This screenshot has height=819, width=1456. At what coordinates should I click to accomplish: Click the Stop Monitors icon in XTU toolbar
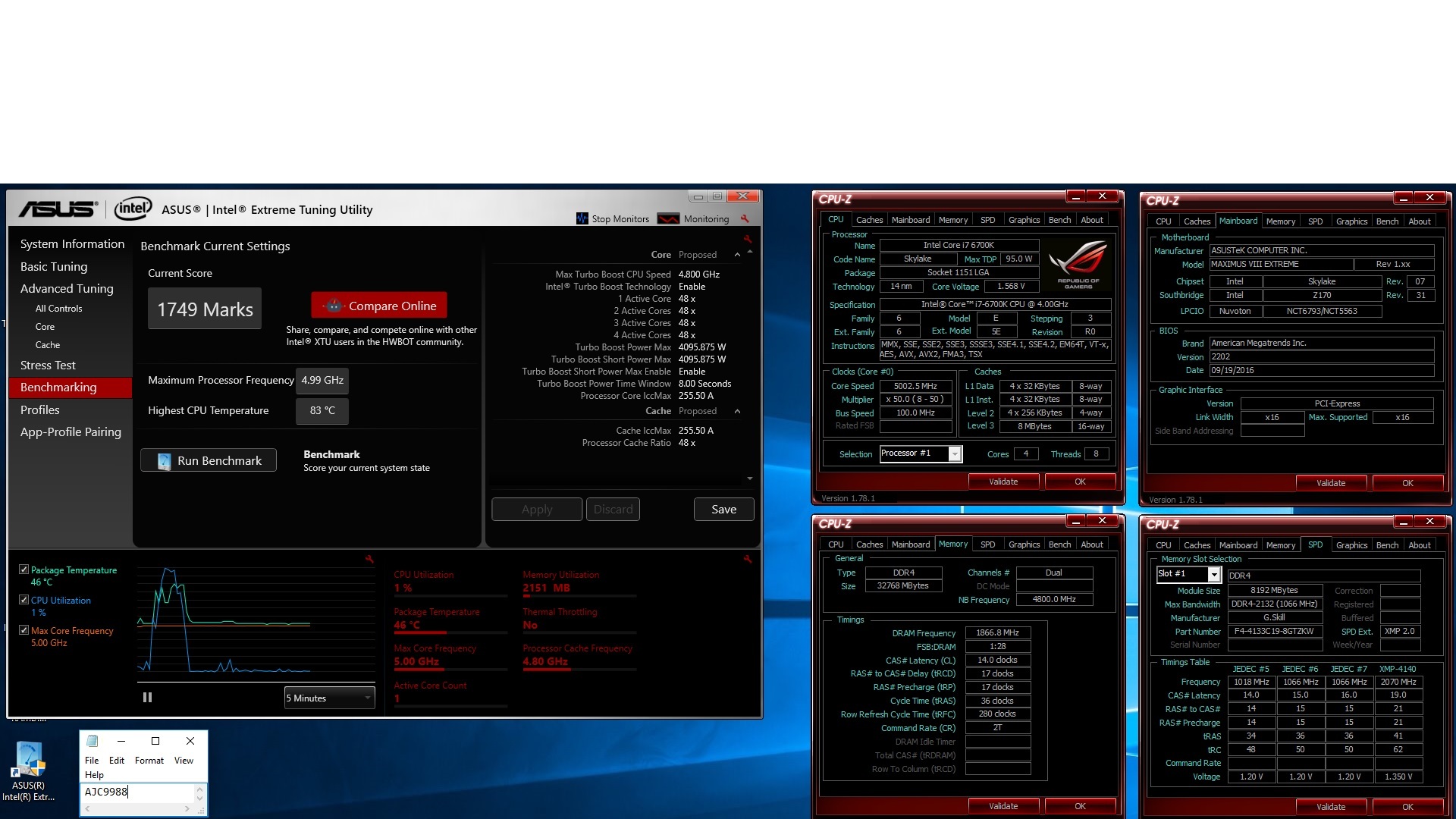pyautogui.click(x=582, y=218)
